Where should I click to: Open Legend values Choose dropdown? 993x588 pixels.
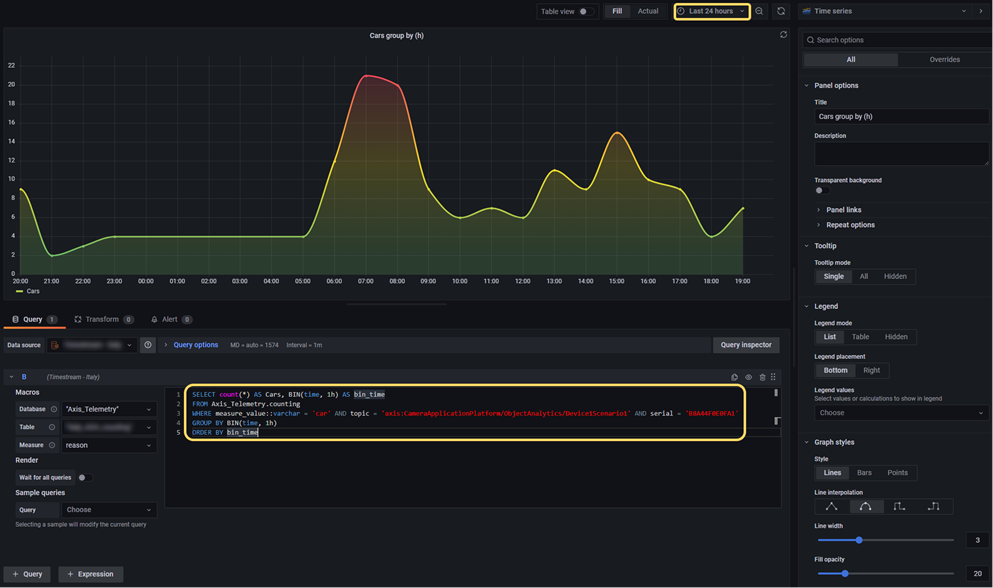[x=901, y=413]
